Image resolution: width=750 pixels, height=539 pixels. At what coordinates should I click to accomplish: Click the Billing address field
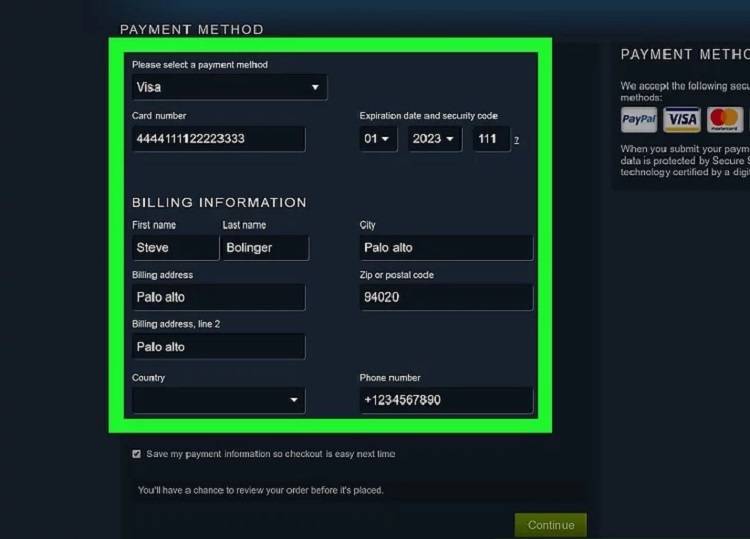pos(218,297)
